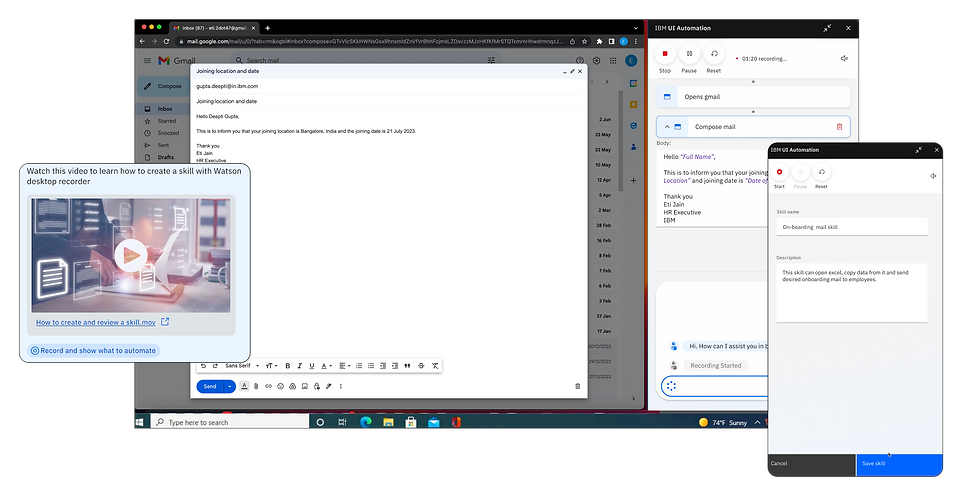
Task: Shrink the large IBM UI Automation panel
Action: 827,28
